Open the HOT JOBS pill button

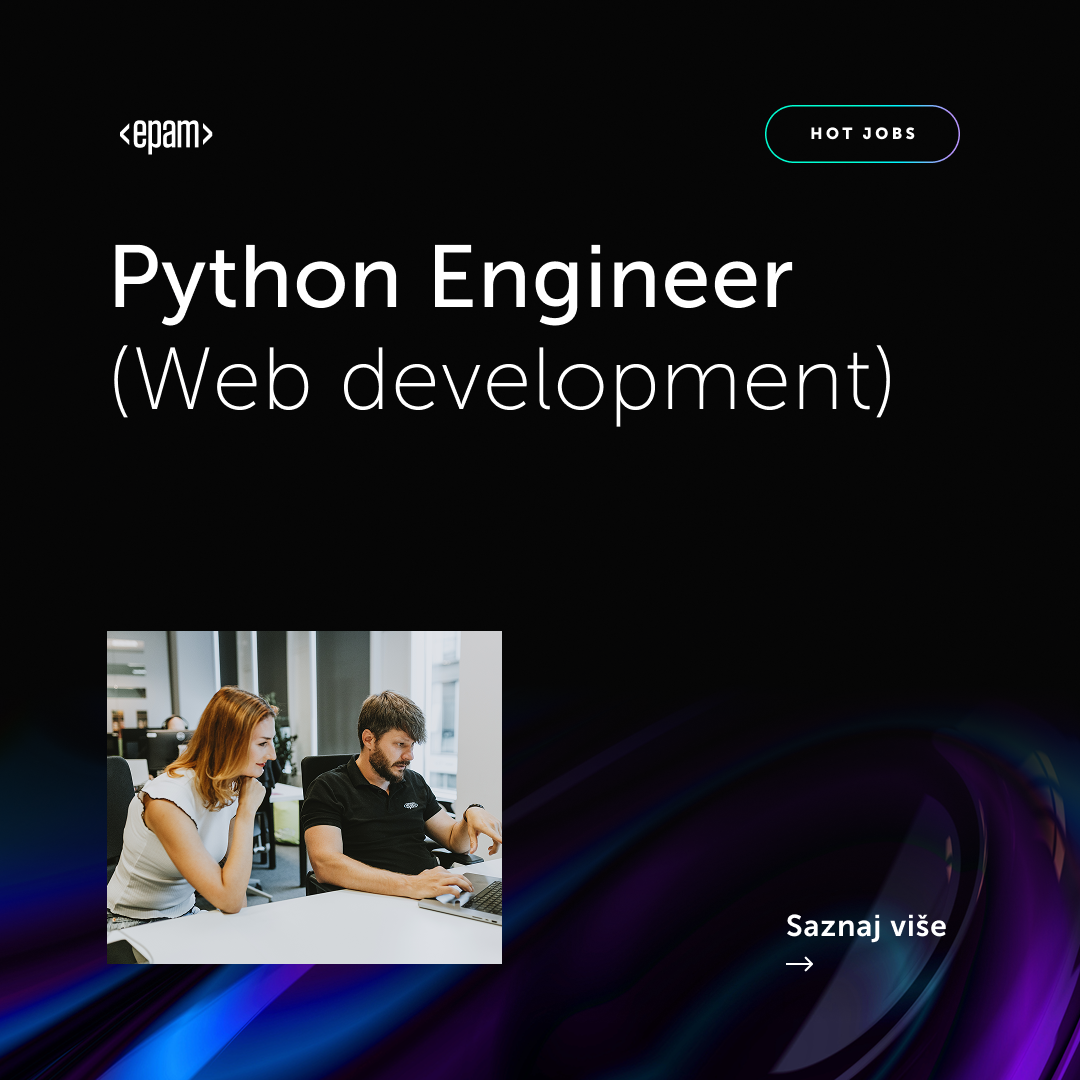pyautogui.click(x=862, y=134)
